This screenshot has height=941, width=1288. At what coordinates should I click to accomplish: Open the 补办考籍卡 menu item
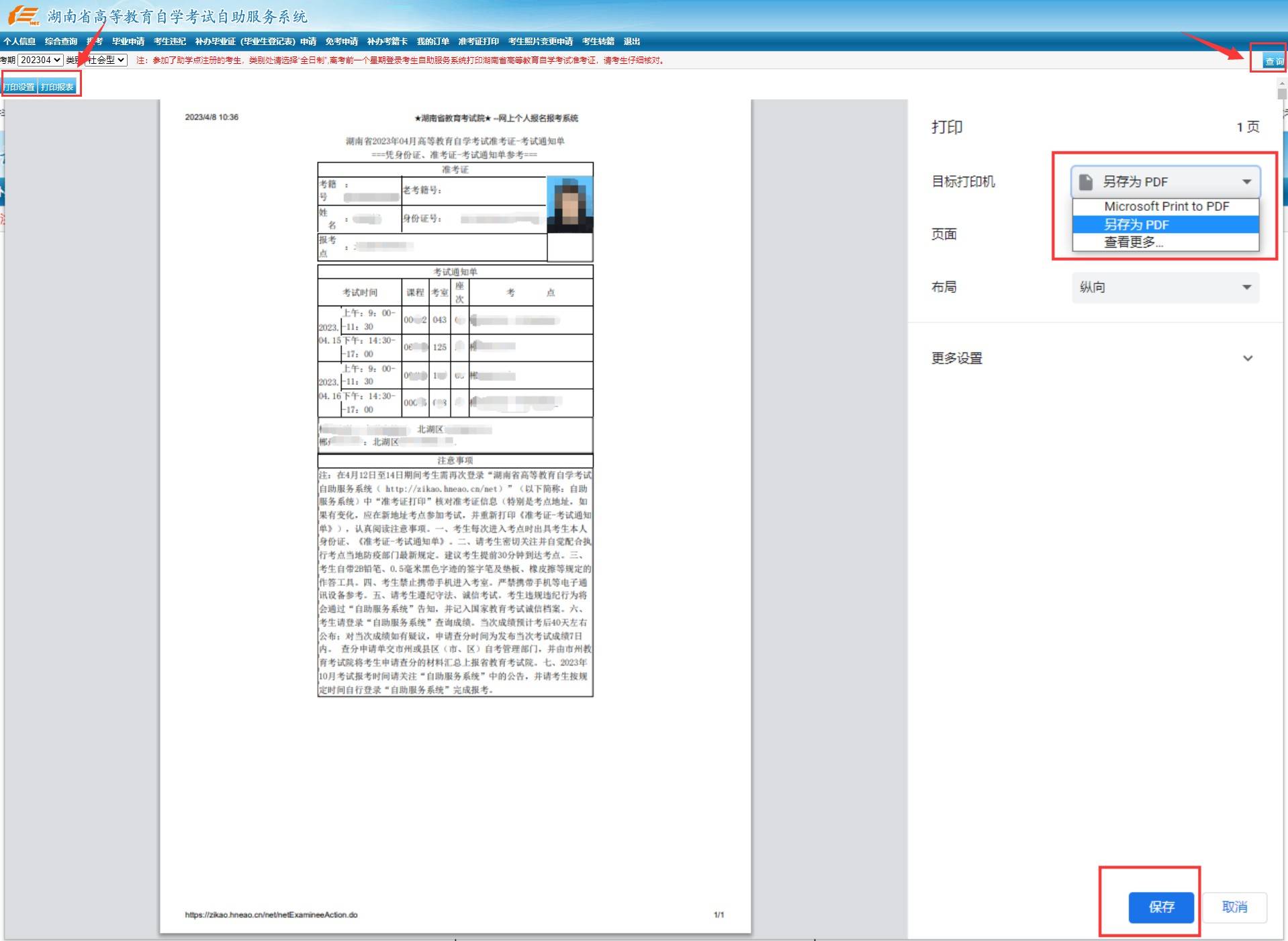[387, 42]
